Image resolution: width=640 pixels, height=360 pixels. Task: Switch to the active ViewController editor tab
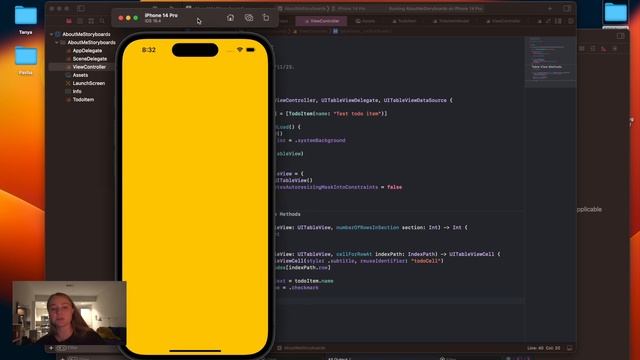point(322,21)
